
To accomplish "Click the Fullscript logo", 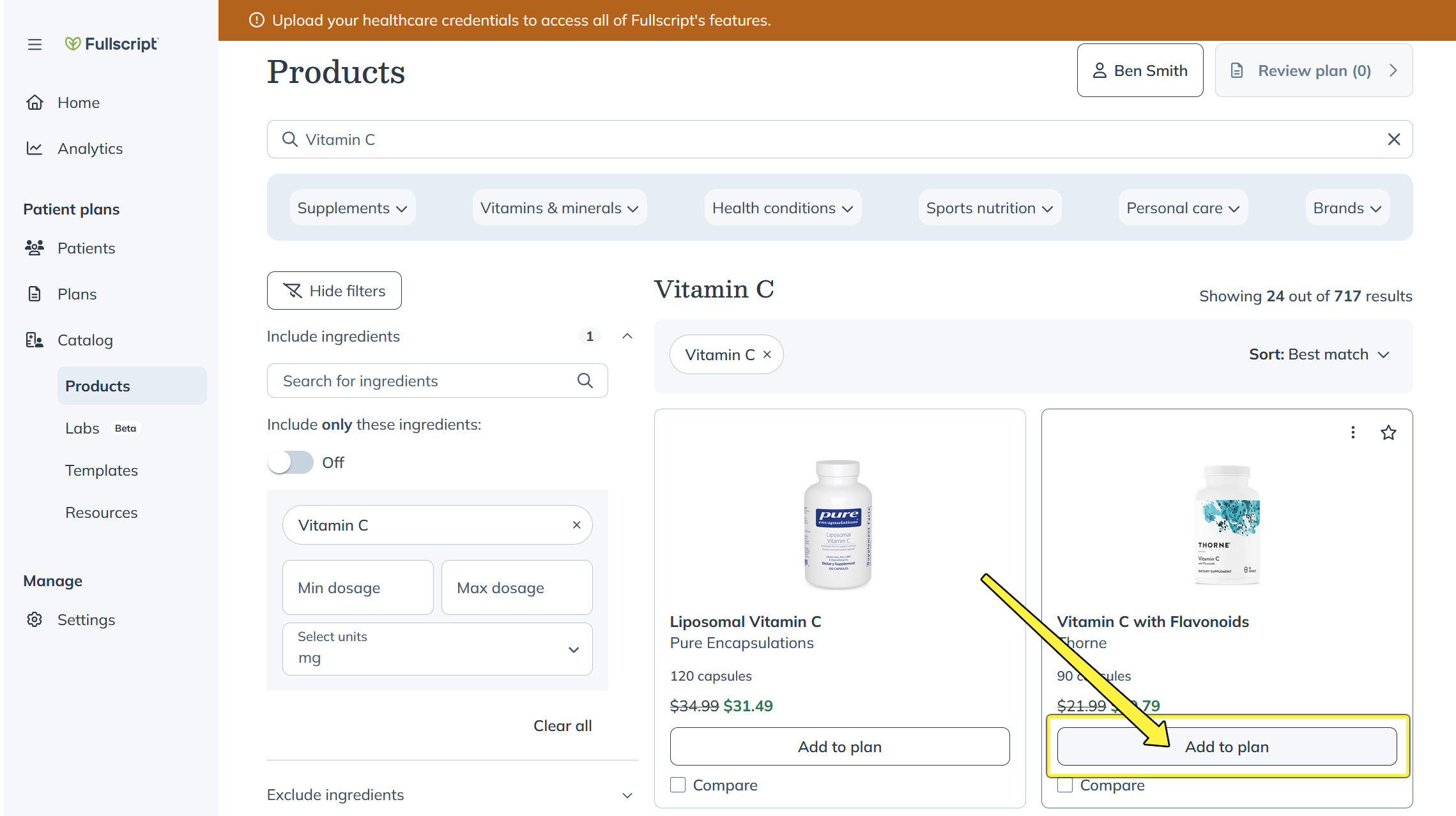I will 111,44.
